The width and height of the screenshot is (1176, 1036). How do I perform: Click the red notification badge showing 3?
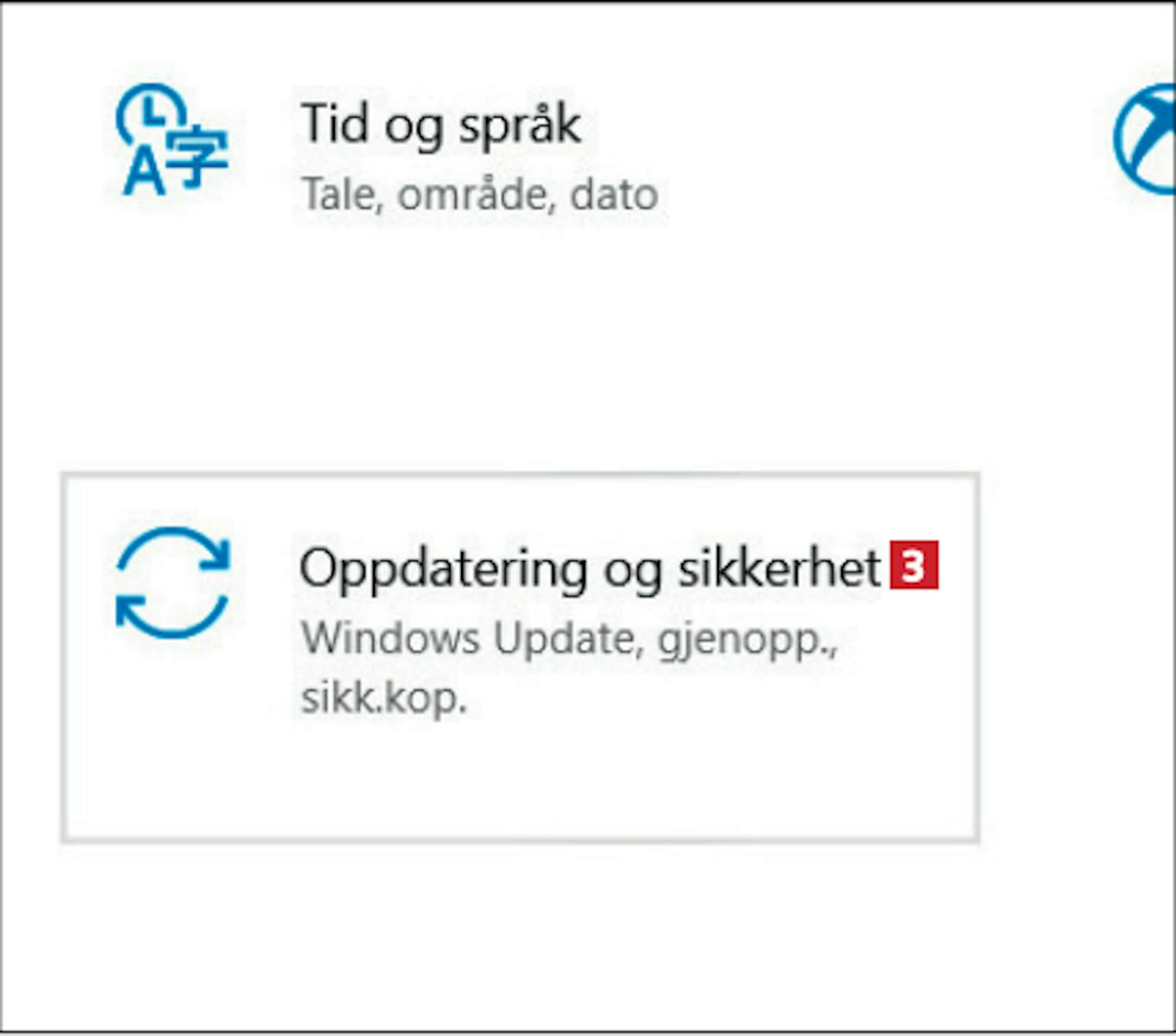point(914,565)
